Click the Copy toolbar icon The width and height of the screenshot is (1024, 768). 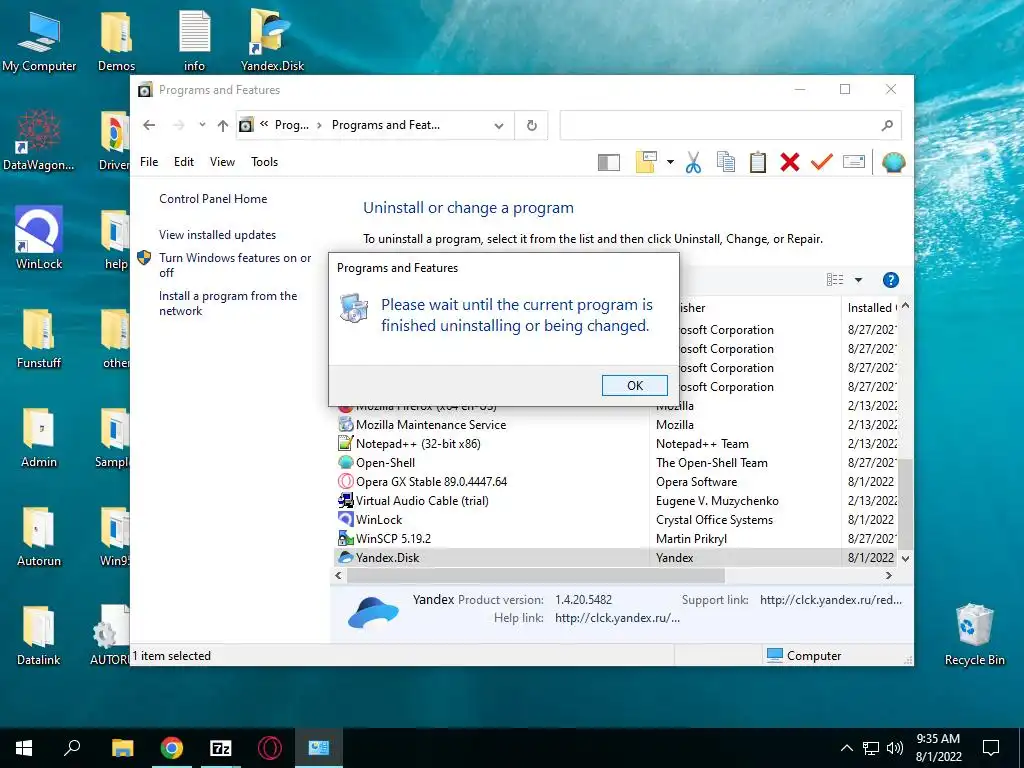726,162
